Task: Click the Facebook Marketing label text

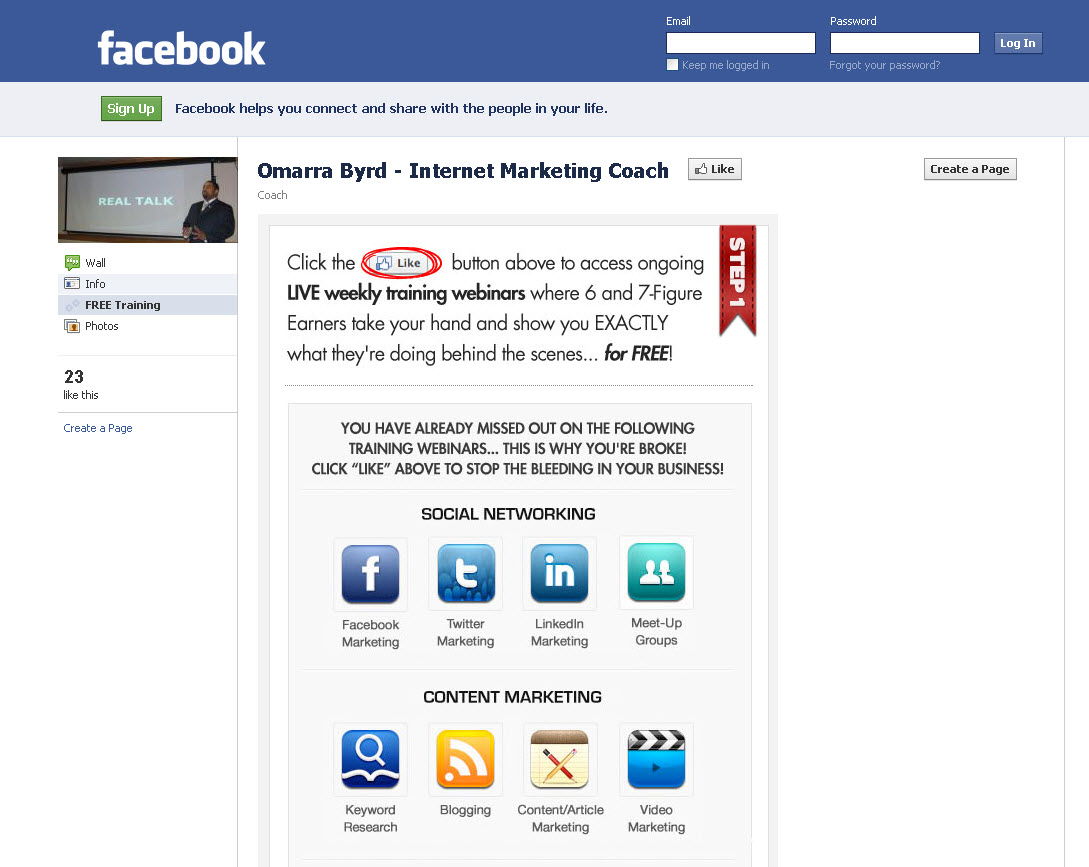Action: tap(370, 633)
